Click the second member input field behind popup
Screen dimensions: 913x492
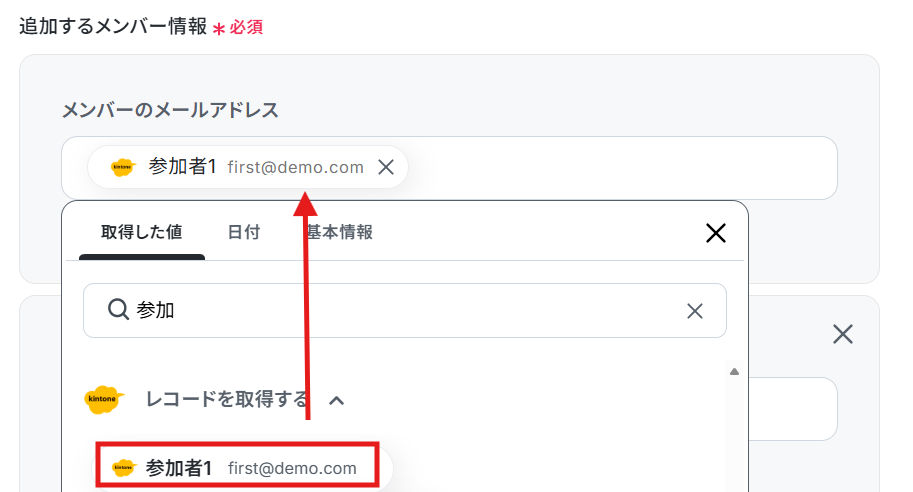coord(793,409)
